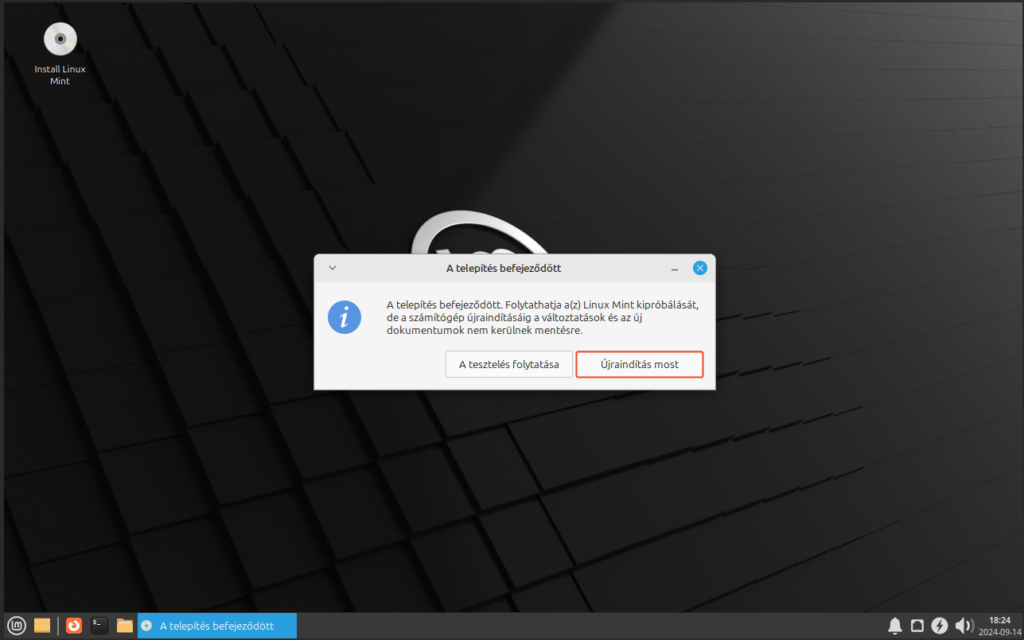The image size is (1024, 640).
Task: Open the Terminal from the taskbar
Action: (99, 626)
